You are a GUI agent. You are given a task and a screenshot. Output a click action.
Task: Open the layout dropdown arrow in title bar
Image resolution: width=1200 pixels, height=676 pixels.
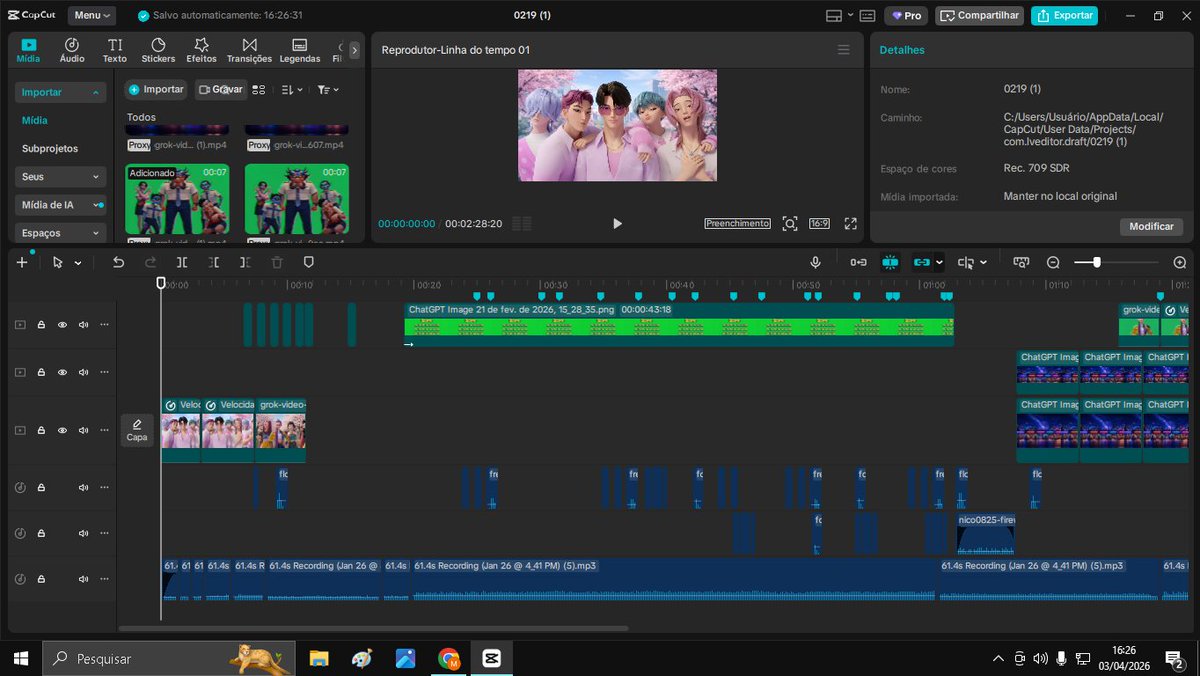pyautogui.click(x=851, y=16)
